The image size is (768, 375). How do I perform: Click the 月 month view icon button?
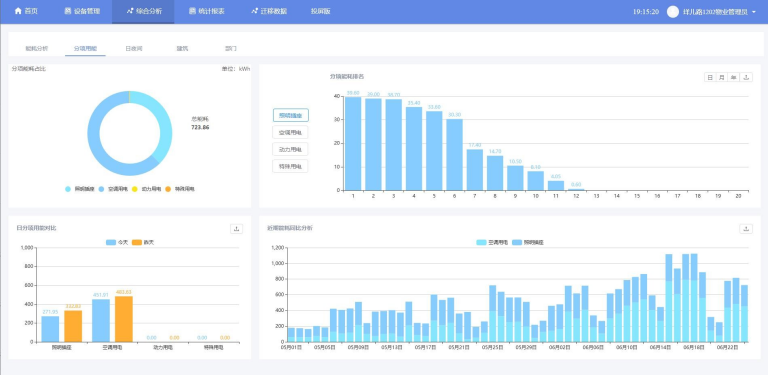(722, 77)
